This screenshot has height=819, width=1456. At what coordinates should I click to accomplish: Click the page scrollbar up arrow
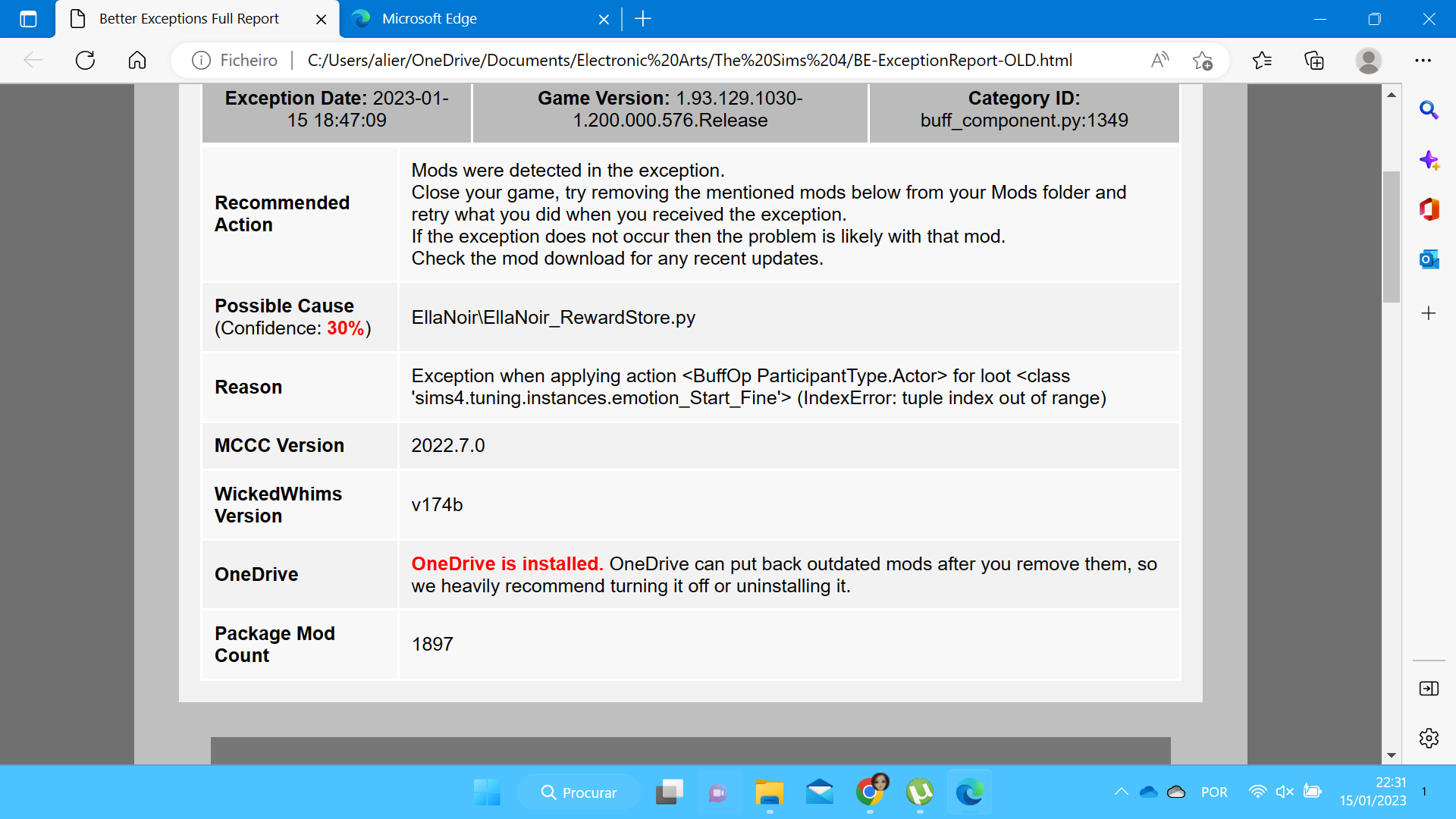click(x=1392, y=95)
